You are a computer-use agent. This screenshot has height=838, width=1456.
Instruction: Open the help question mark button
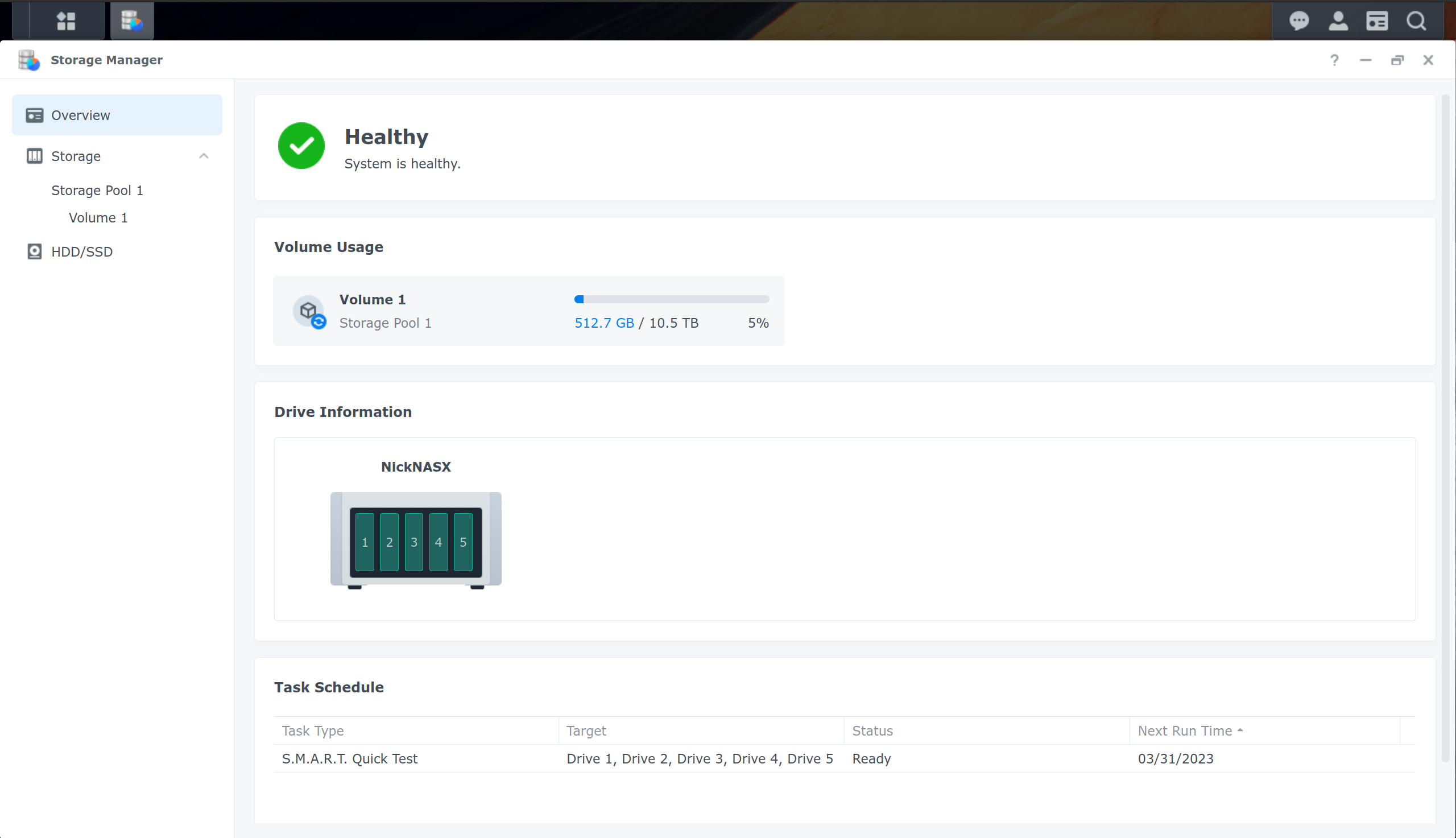pos(1334,60)
